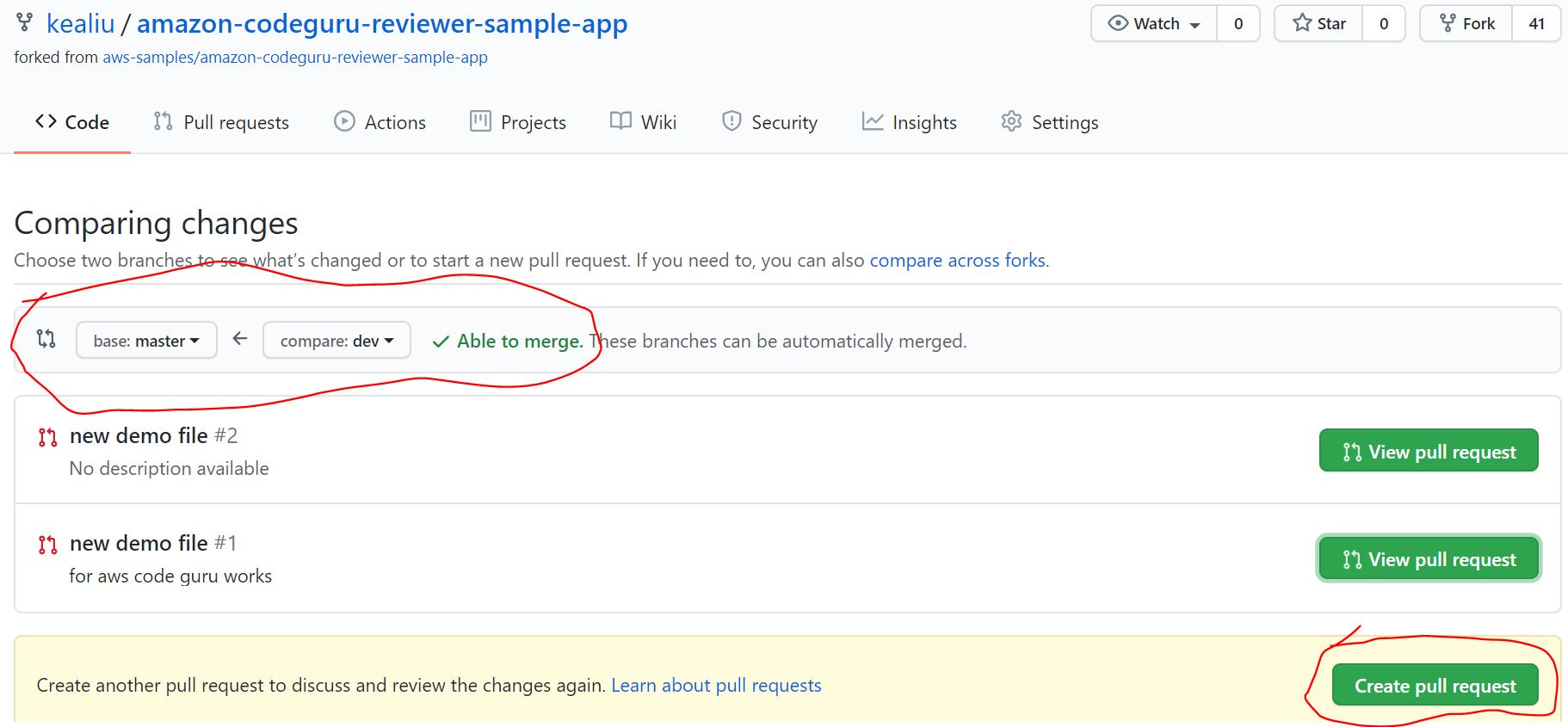Viewport: 1568px width, 727px height.
Task: Click the Comparing changes heading
Action: pyautogui.click(x=156, y=223)
